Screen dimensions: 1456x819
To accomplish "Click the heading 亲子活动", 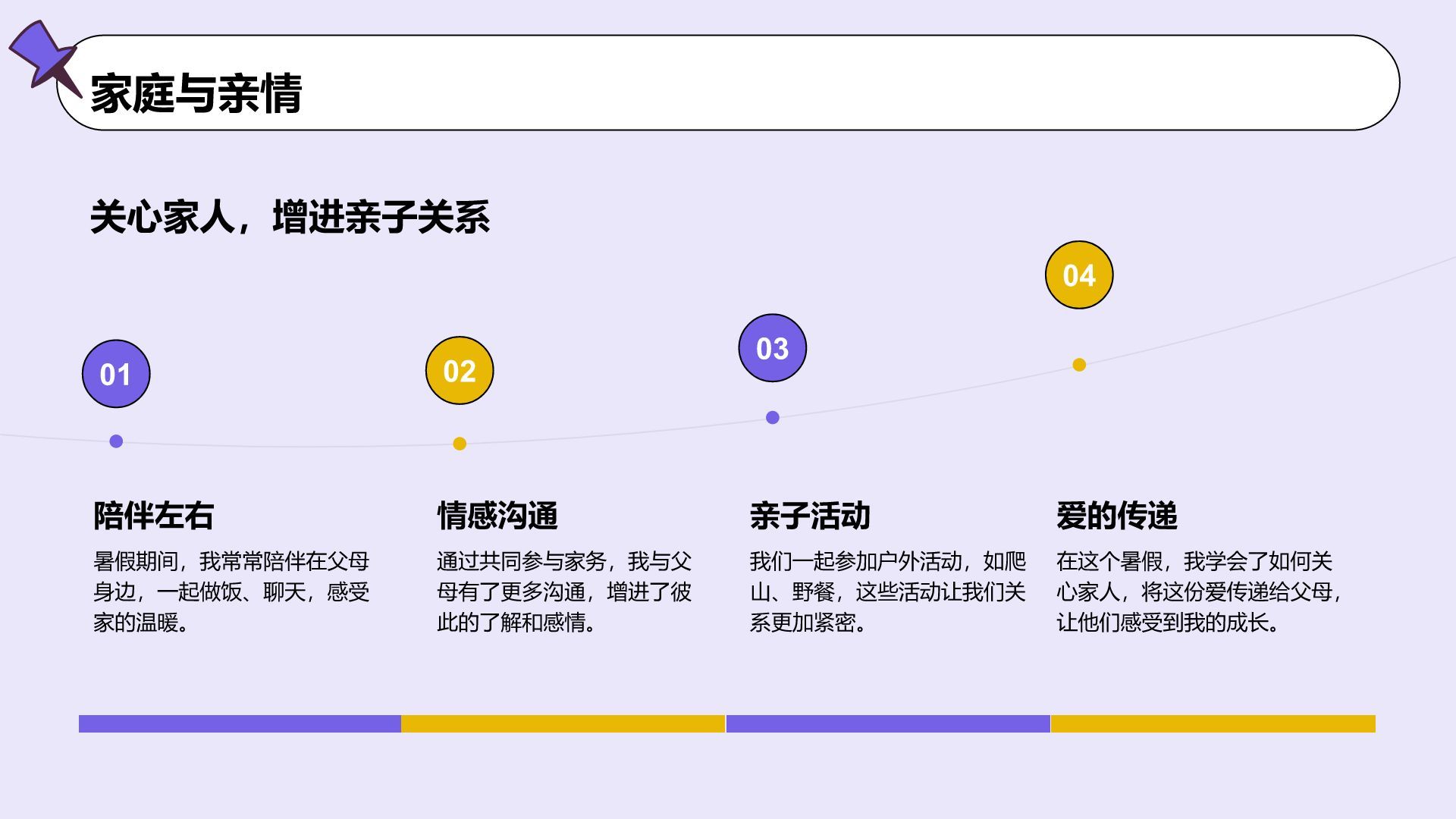I will click(809, 516).
